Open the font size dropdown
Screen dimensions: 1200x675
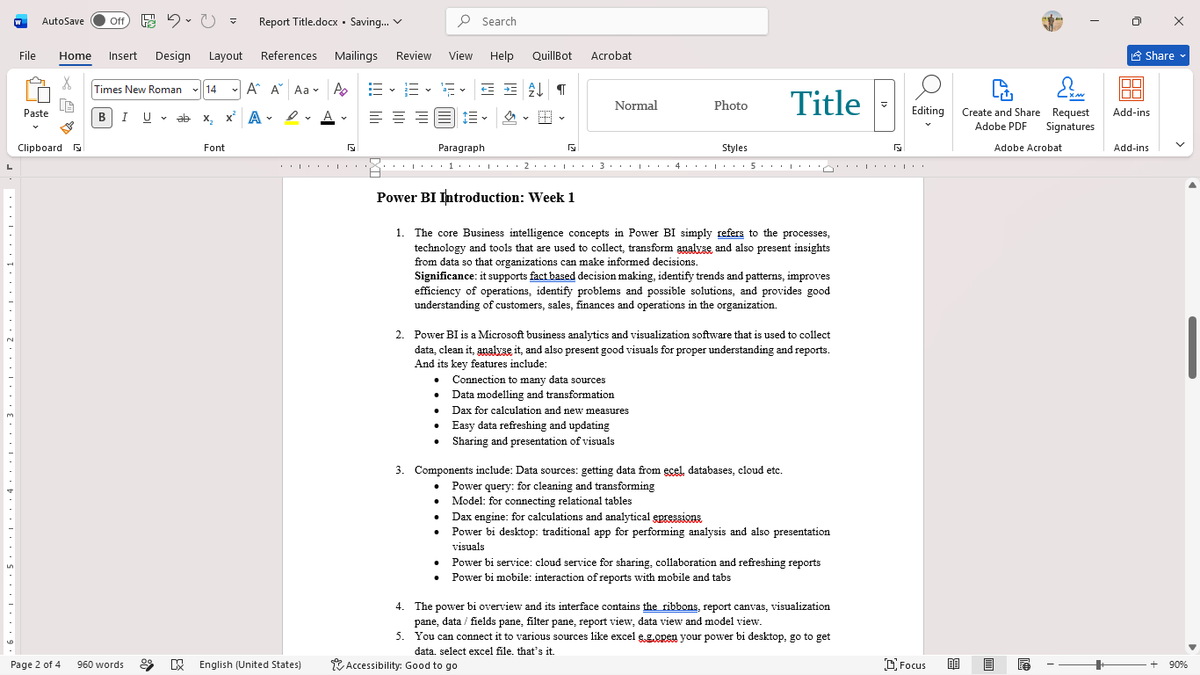tap(235, 90)
